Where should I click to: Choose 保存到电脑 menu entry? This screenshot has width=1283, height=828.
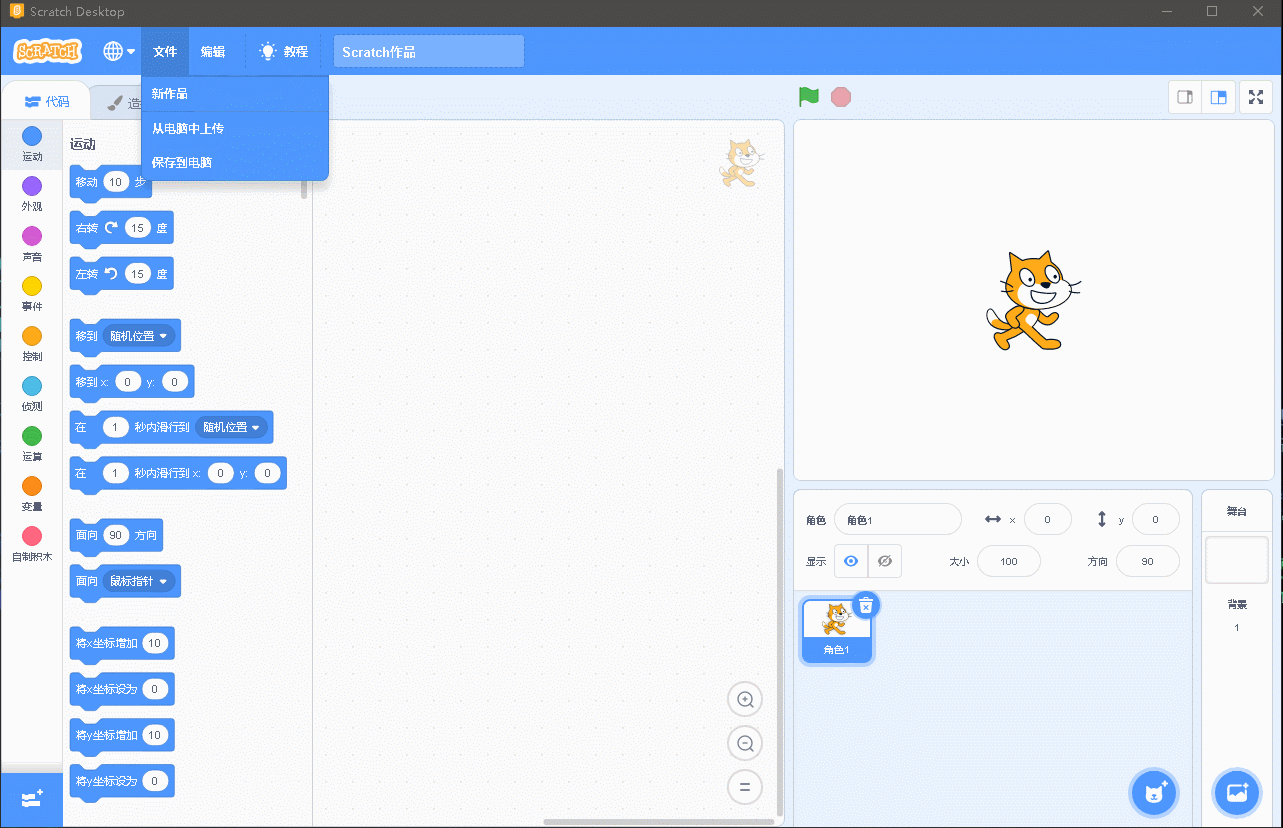click(235, 162)
